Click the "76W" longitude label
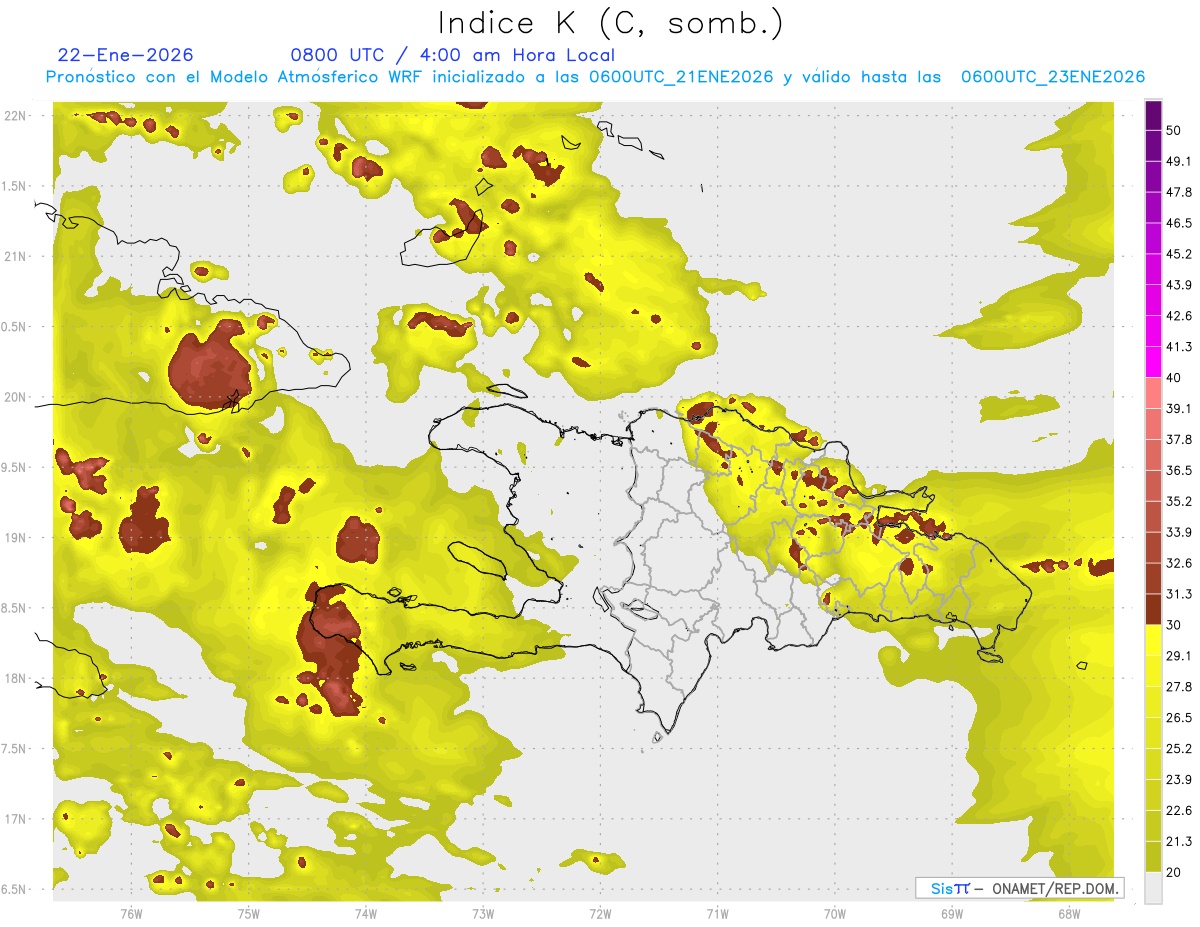 coord(131,913)
